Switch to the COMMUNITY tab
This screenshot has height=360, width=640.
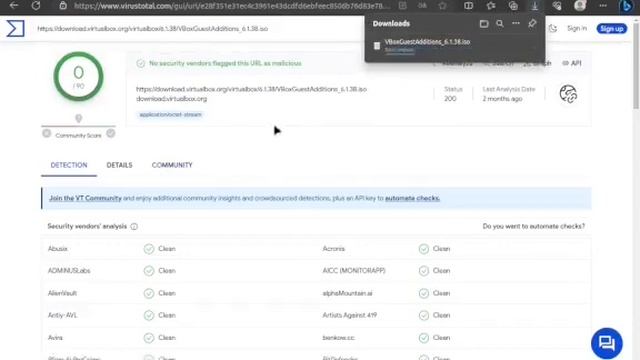(172, 165)
